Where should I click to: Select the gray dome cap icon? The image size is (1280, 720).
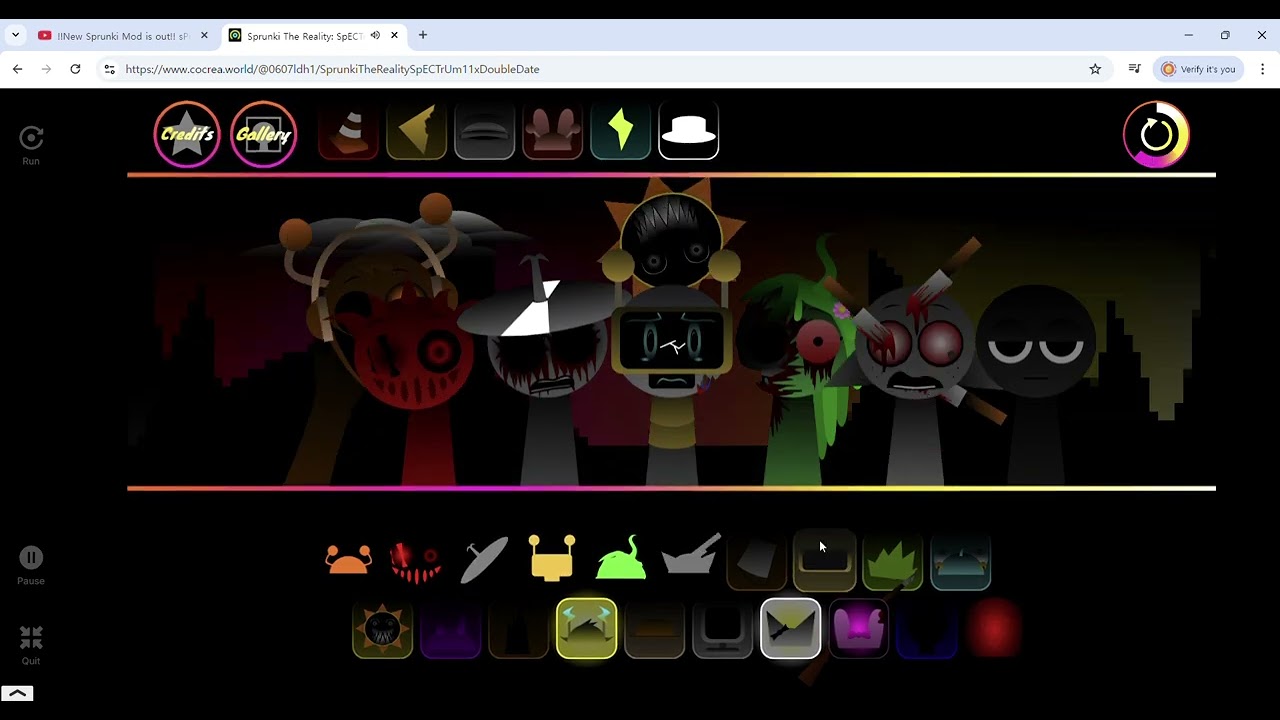point(484,131)
